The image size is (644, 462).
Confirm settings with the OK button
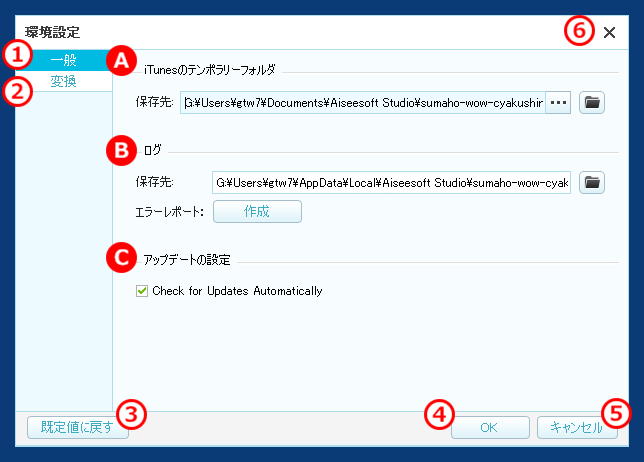(x=489, y=427)
